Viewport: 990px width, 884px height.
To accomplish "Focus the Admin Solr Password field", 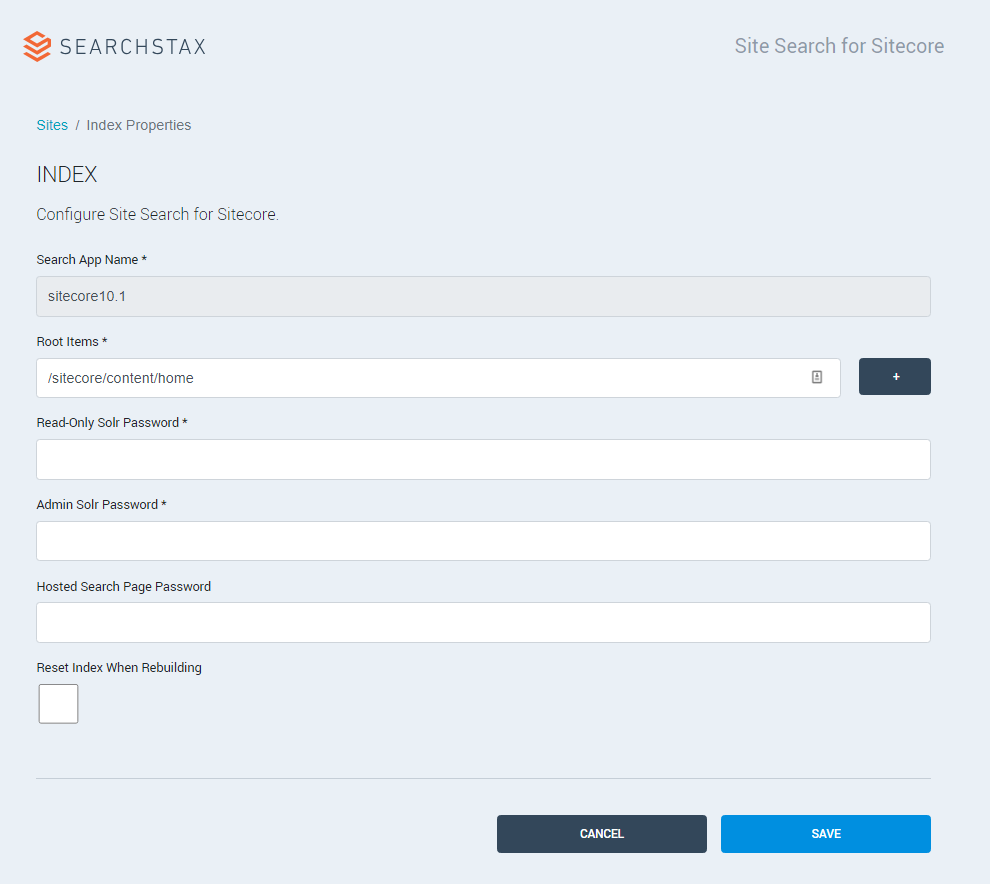I will (483, 541).
